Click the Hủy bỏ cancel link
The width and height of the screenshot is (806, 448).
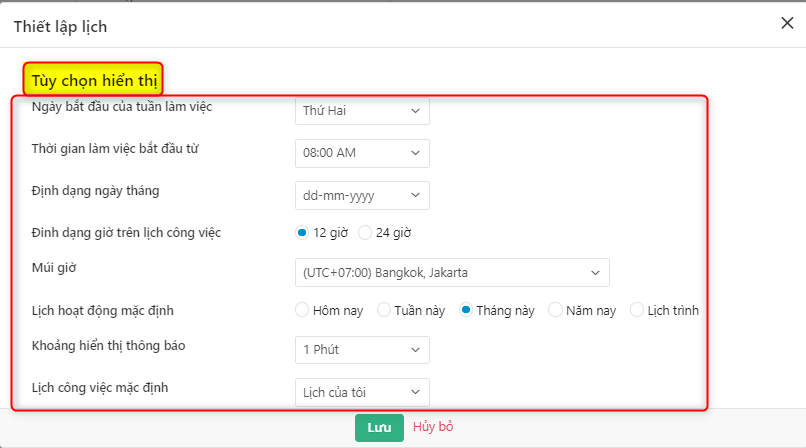coord(433,427)
